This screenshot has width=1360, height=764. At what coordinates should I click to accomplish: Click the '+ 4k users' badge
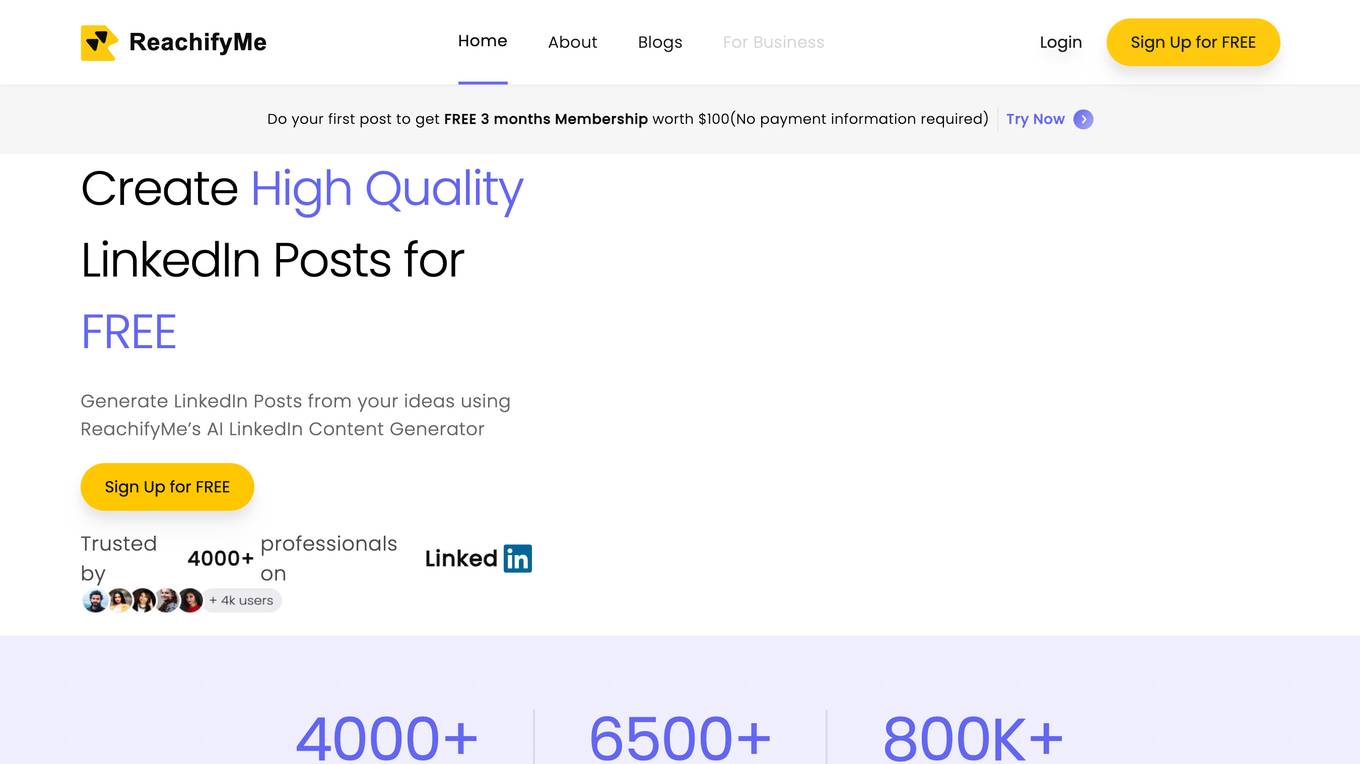coord(243,601)
